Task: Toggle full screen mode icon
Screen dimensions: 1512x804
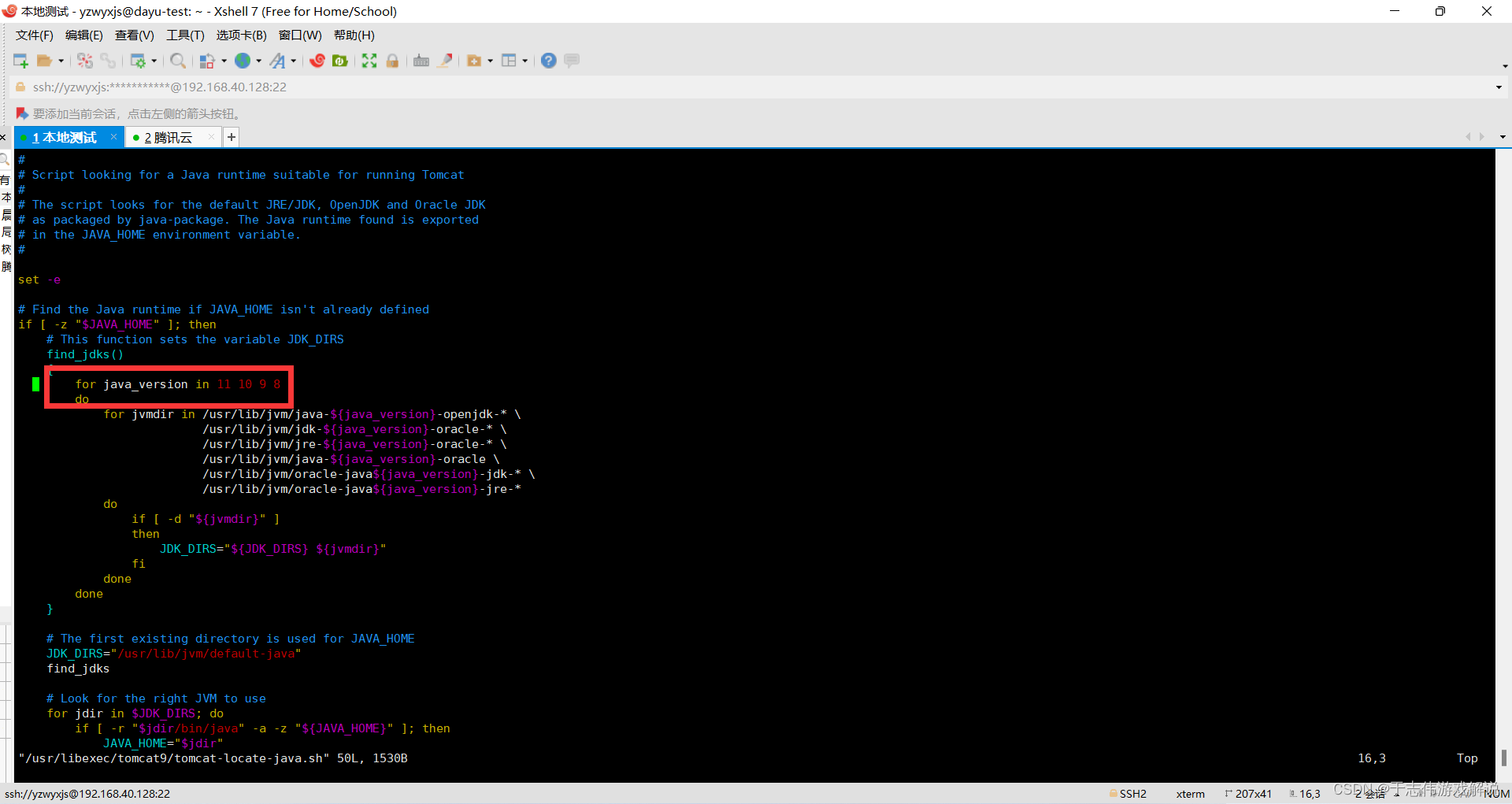Action: pos(369,61)
